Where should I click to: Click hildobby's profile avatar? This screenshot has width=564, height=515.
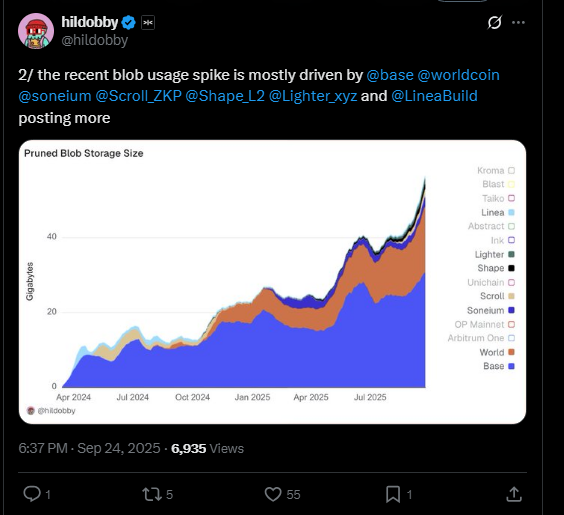36,31
